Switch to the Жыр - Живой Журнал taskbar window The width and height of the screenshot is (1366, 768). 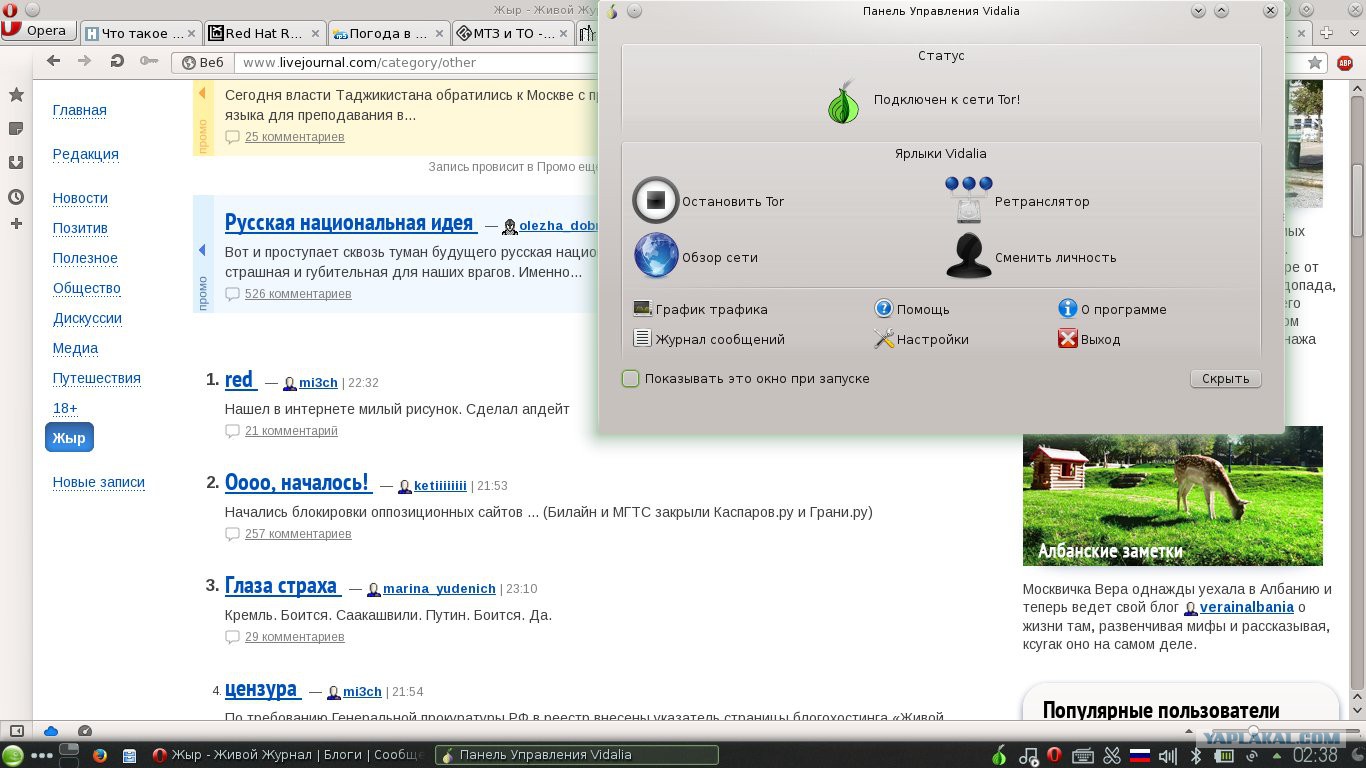(x=289, y=755)
